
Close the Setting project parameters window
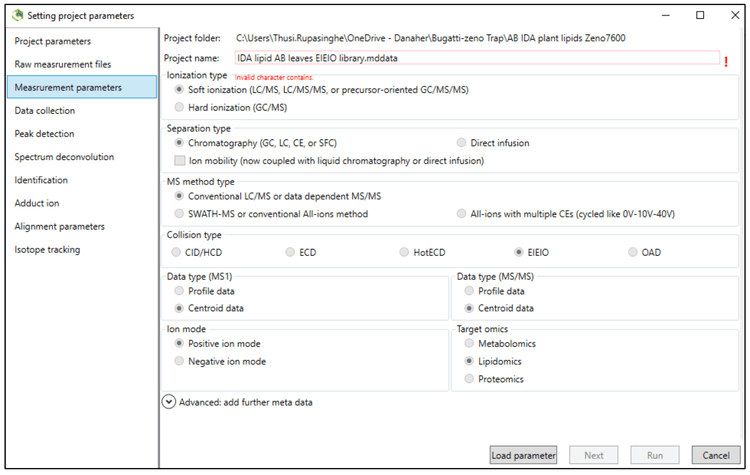click(x=727, y=15)
